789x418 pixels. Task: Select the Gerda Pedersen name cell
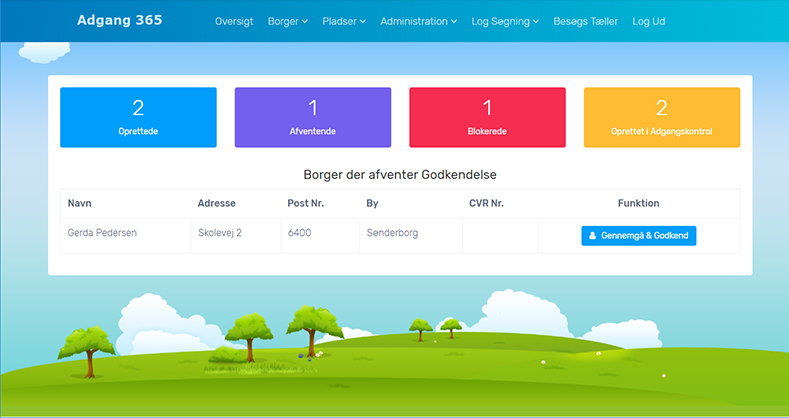pyautogui.click(x=102, y=234)
